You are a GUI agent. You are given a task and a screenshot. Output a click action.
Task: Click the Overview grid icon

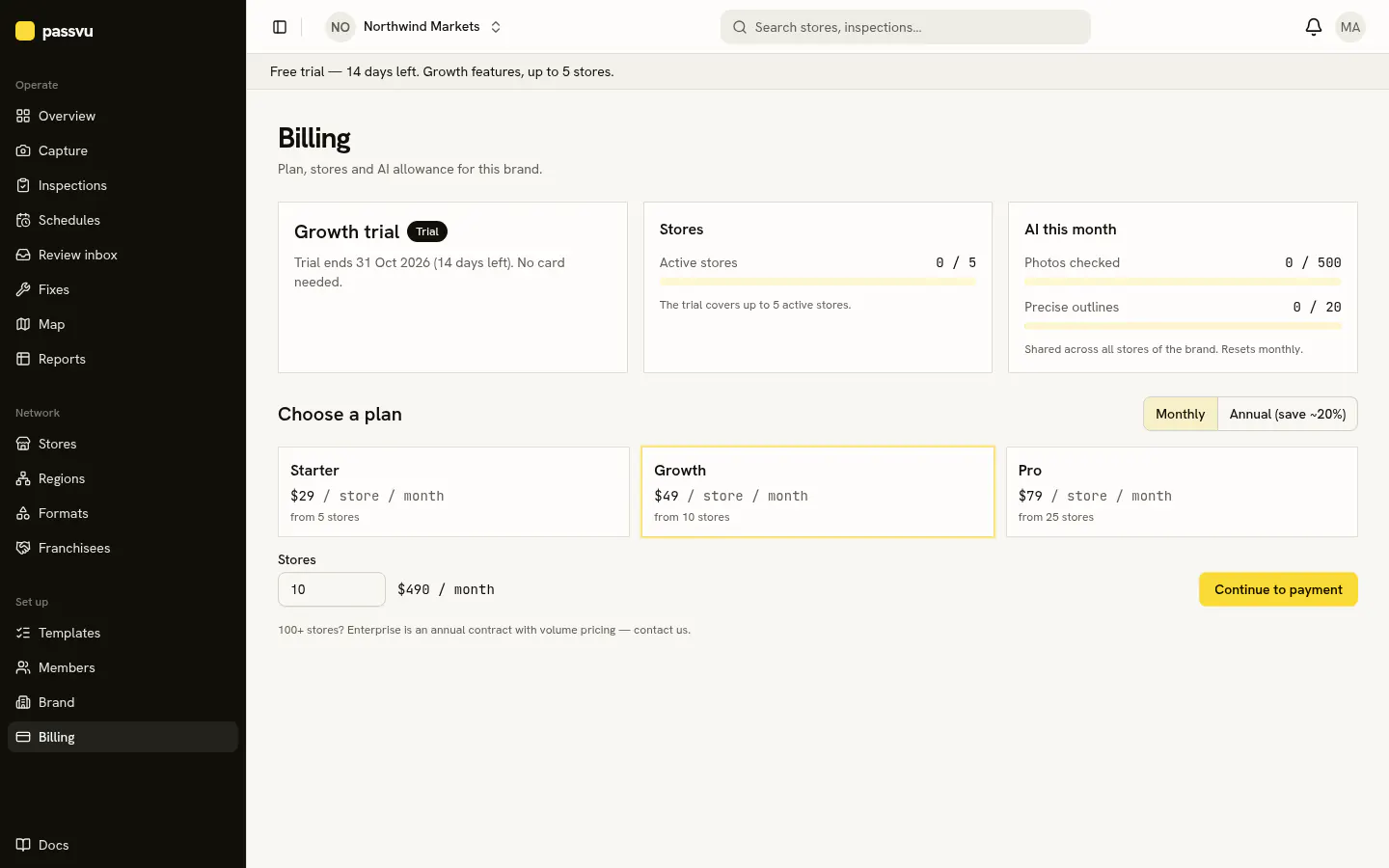pyautogui.click(x=23, y=116)
